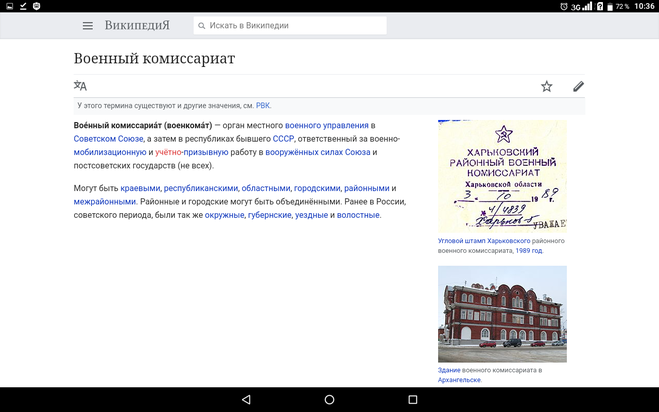
Task: Open the городскими link
Action: pos(317,188)
